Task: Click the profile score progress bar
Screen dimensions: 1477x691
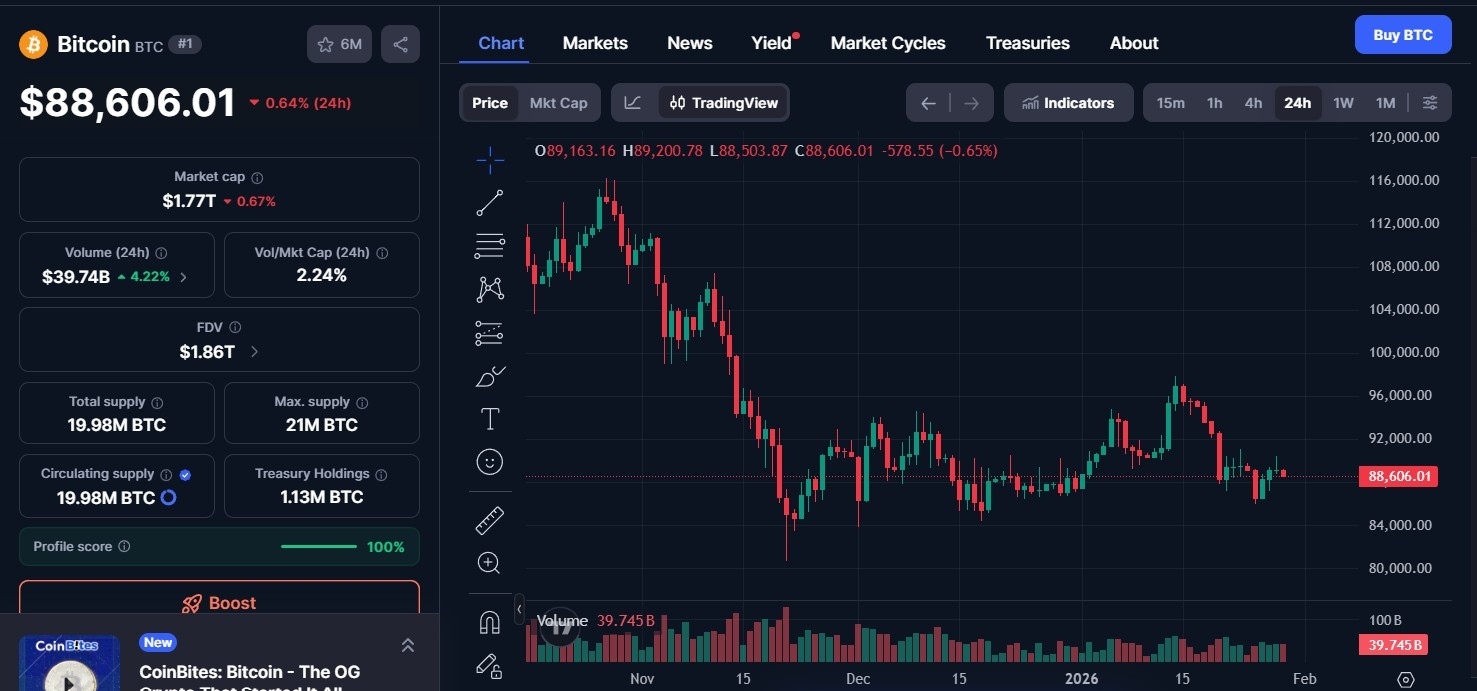Action: (x=318, y=547)
